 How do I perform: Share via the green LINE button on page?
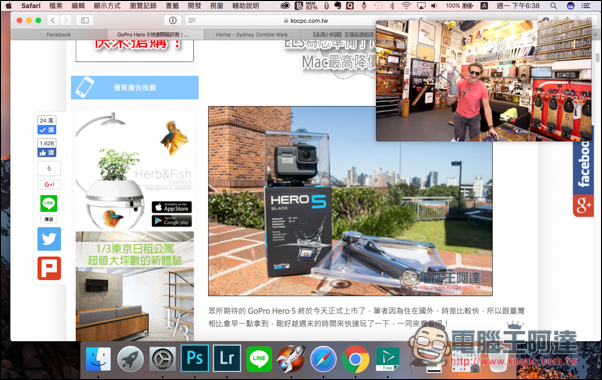coord(49,203)
